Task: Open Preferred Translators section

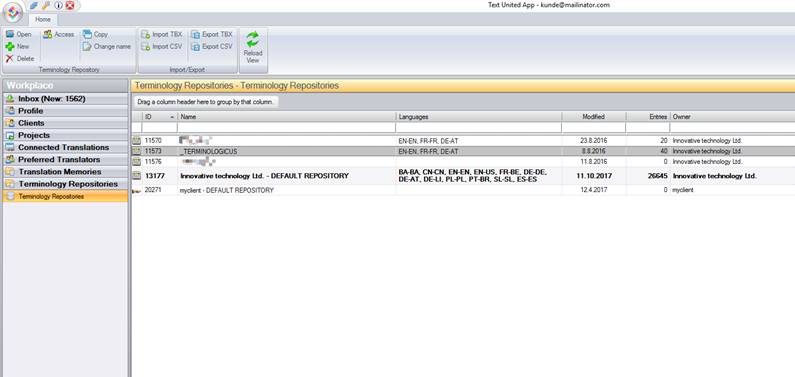Action: tap(65, 159)
